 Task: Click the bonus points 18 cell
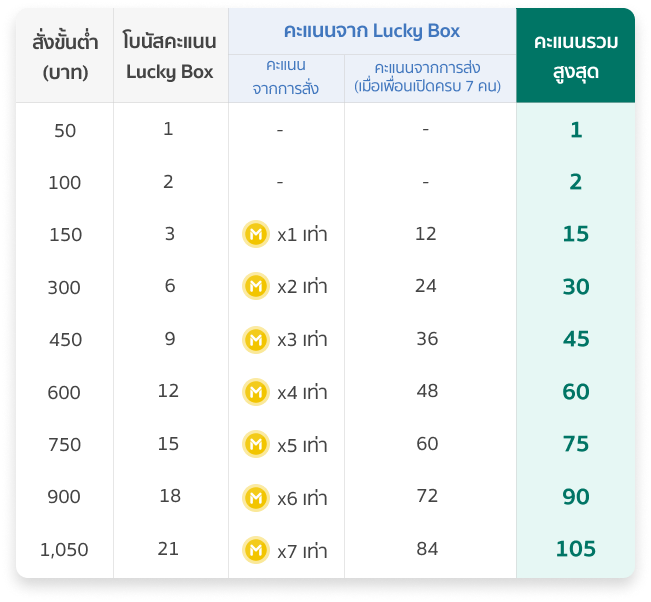click(168, 495)
